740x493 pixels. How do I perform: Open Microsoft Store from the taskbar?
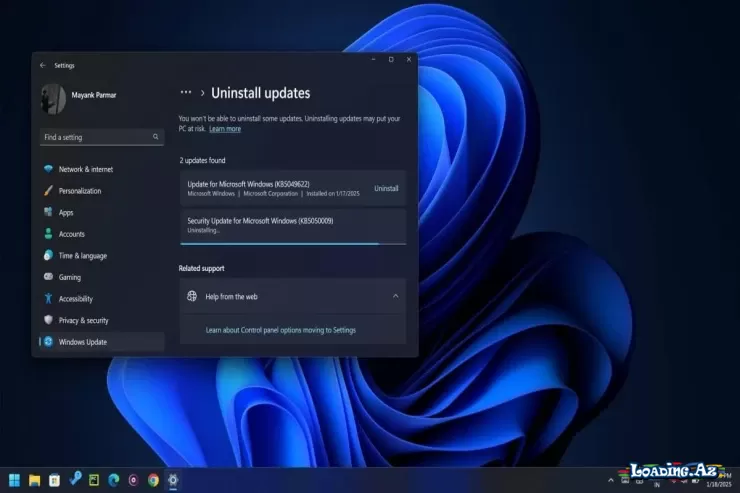pyautogui.click(x=54, y=480)
